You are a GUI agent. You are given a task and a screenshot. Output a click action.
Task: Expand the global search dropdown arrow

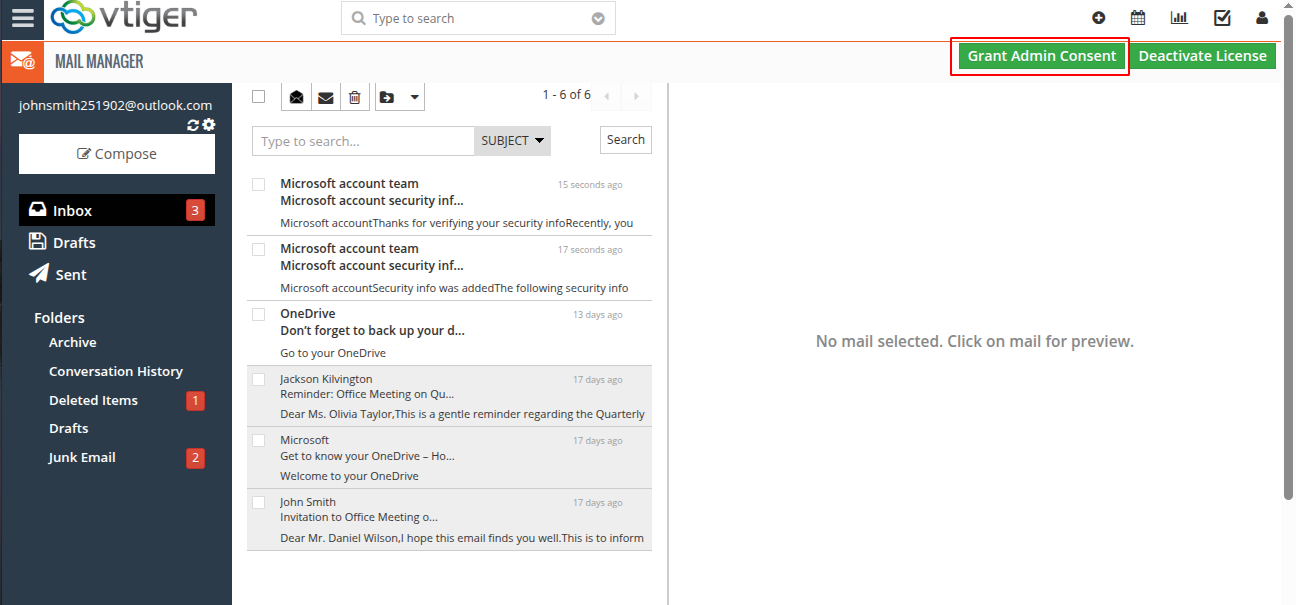coord(598,19)
